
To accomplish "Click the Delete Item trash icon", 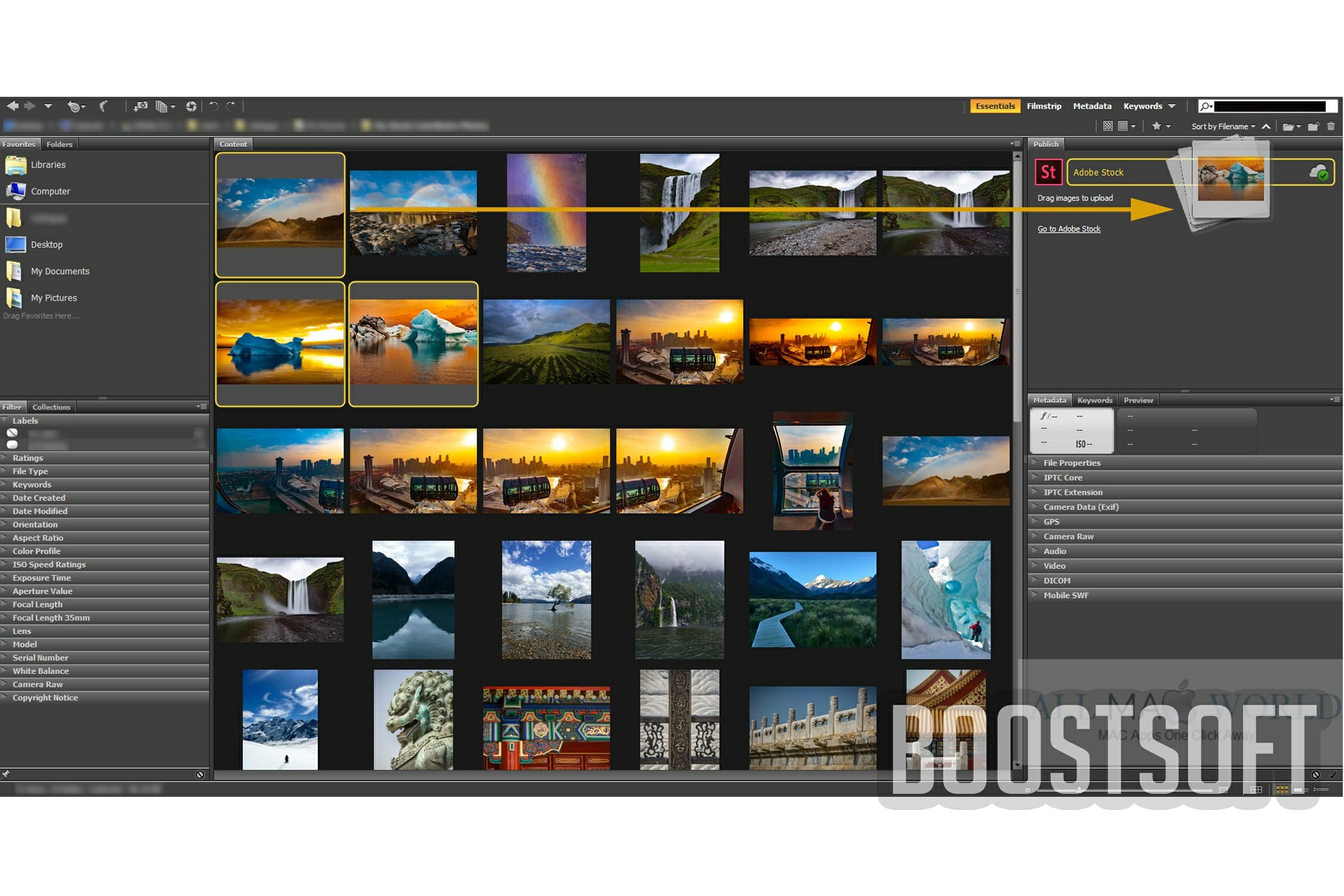I will pos(1331,126).
